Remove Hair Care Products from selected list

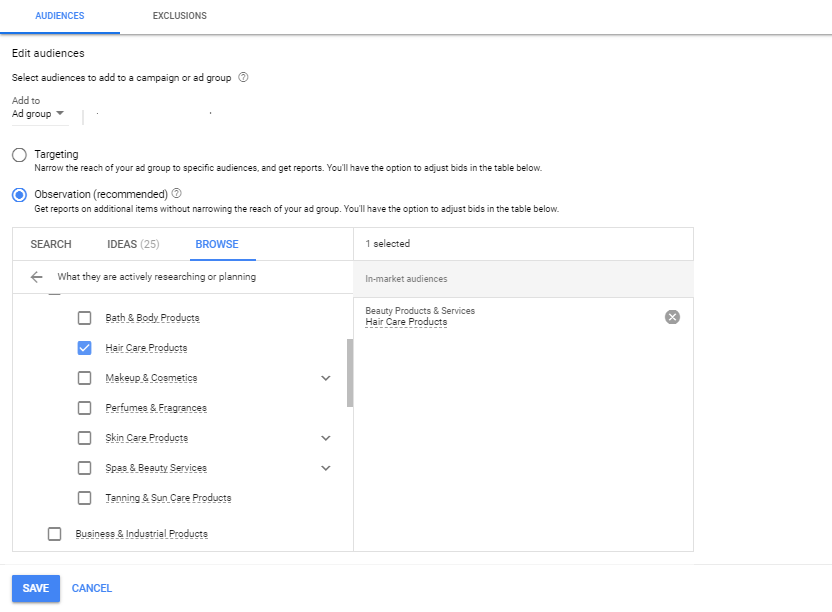(x=672, y=317)
